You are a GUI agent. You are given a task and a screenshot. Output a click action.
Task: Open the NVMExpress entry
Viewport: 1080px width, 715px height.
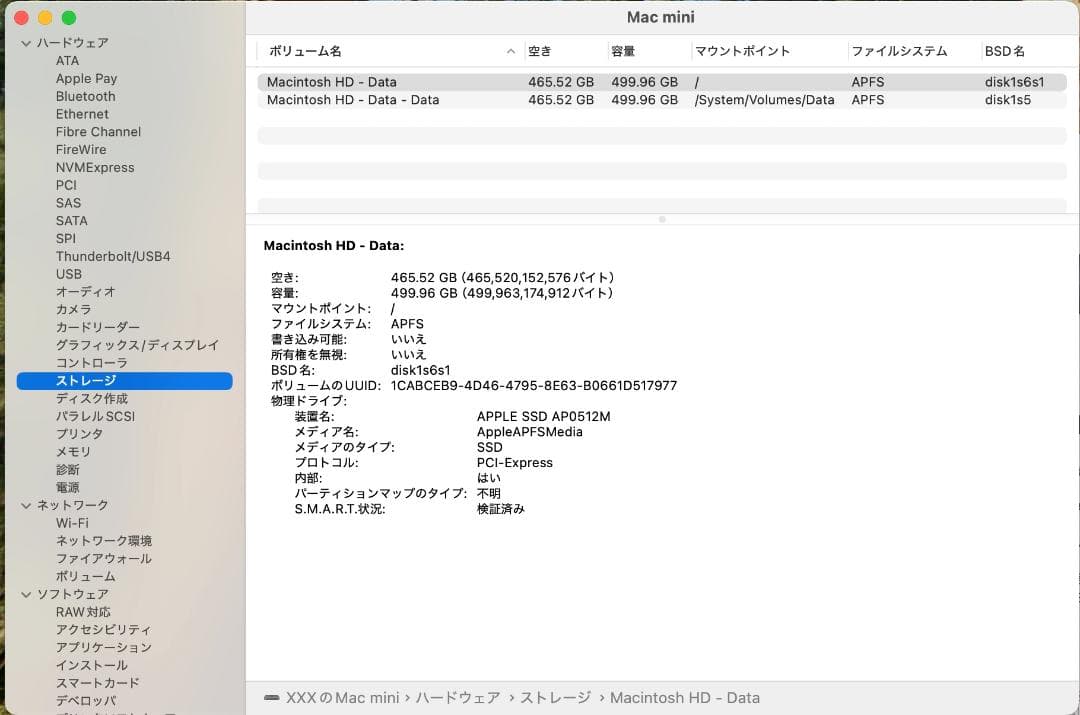(95, 167)
